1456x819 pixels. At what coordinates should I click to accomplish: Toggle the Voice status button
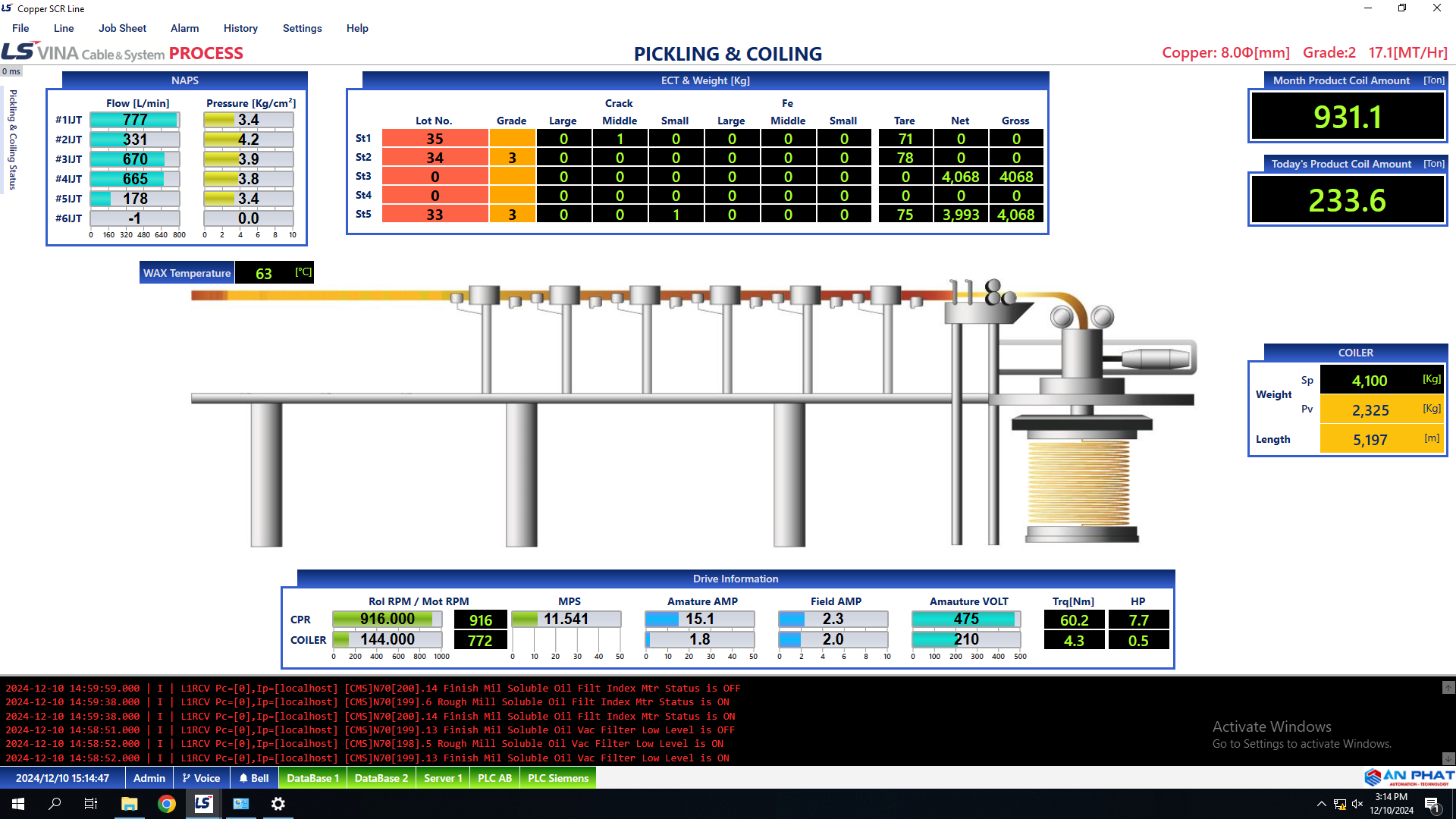click(x=201, y=778)
